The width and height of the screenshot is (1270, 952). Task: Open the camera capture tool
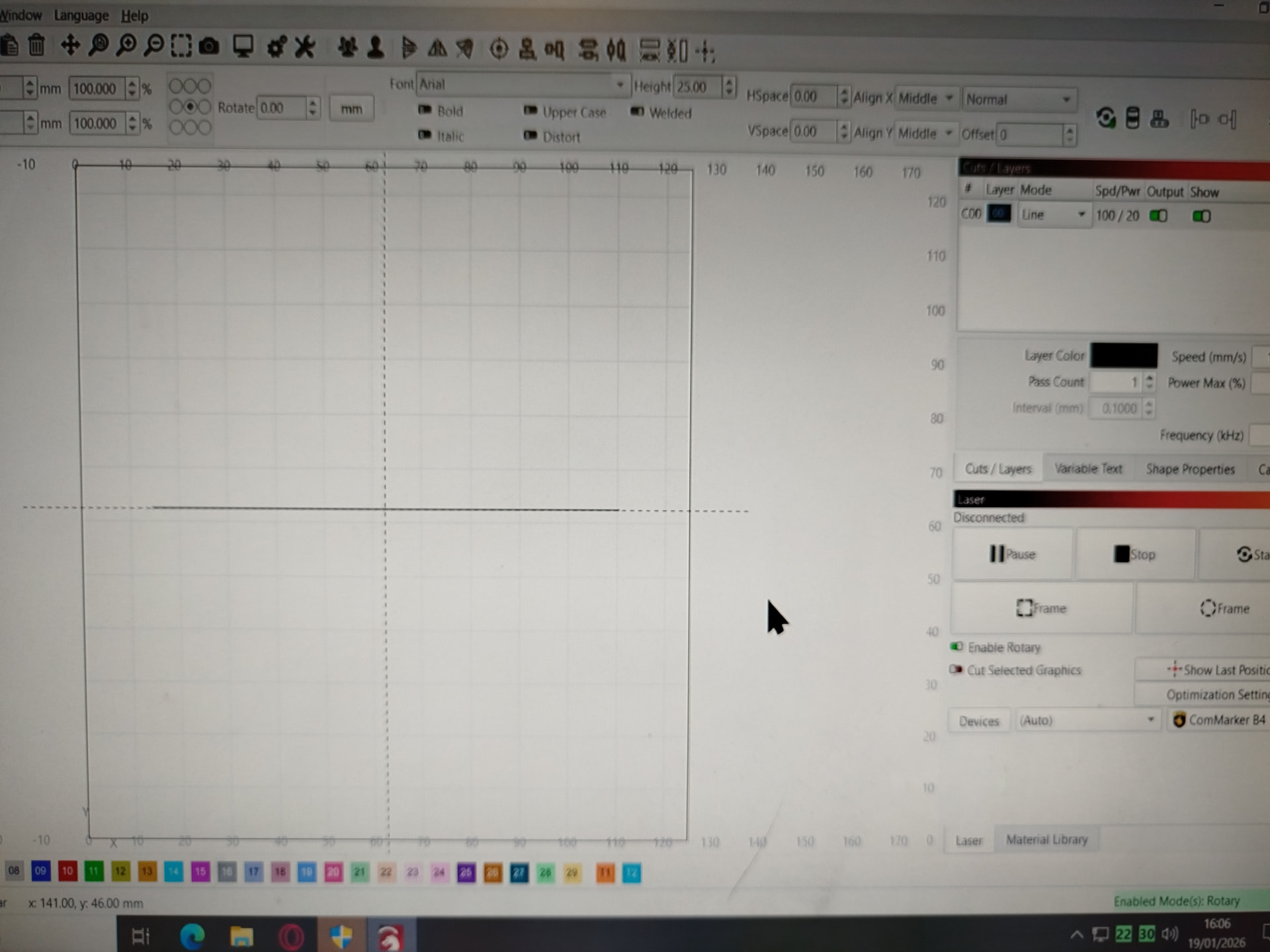click(209, 46)
